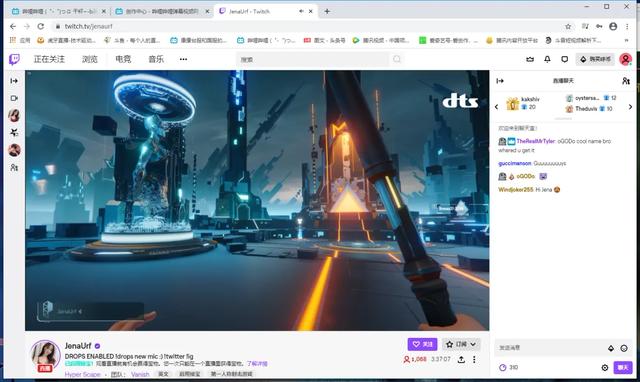
Task: Open the Bits icon in the chat input
Action: pyautogui.click(x=611, y=348)
